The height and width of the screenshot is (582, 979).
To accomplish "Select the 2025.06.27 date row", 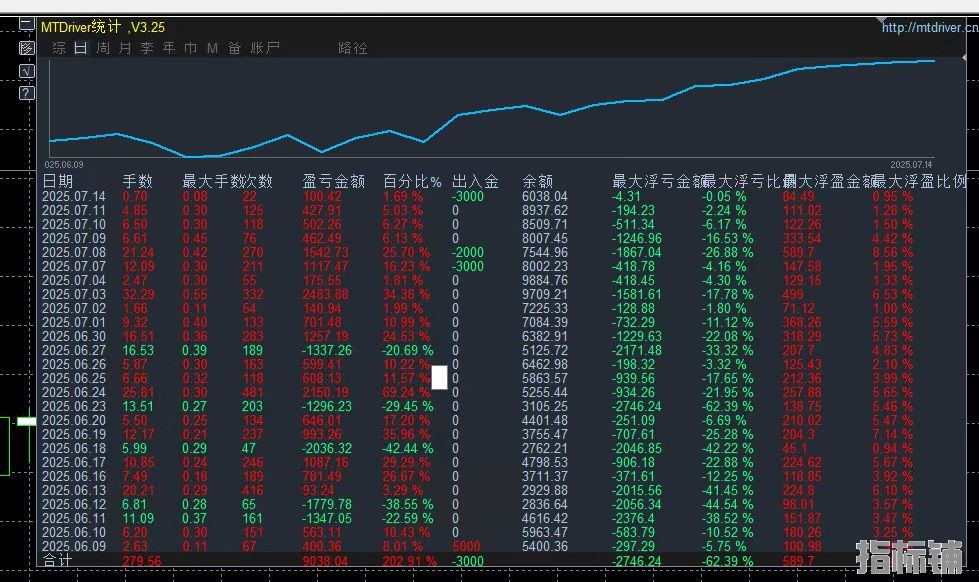I will tap(74, 350).
